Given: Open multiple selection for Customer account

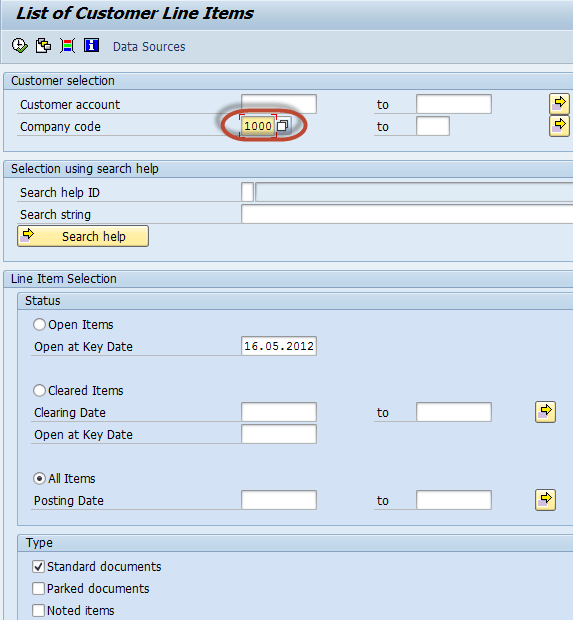Looking at the screenshot, I should pos(559,104).
